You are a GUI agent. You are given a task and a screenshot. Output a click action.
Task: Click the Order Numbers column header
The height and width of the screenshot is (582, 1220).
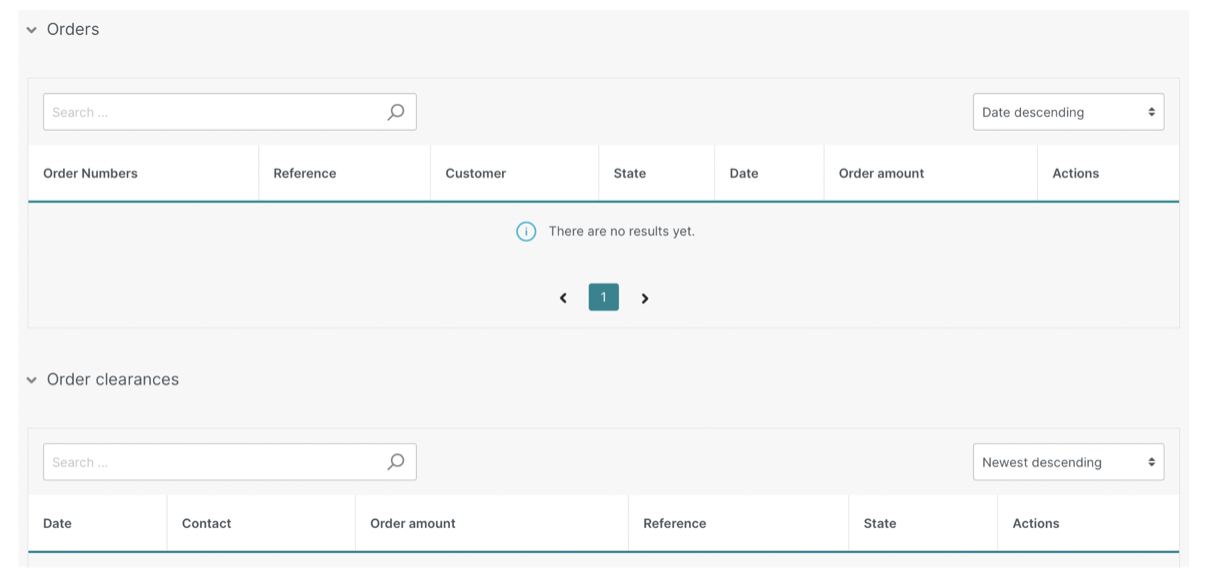(x=90, y=173)
